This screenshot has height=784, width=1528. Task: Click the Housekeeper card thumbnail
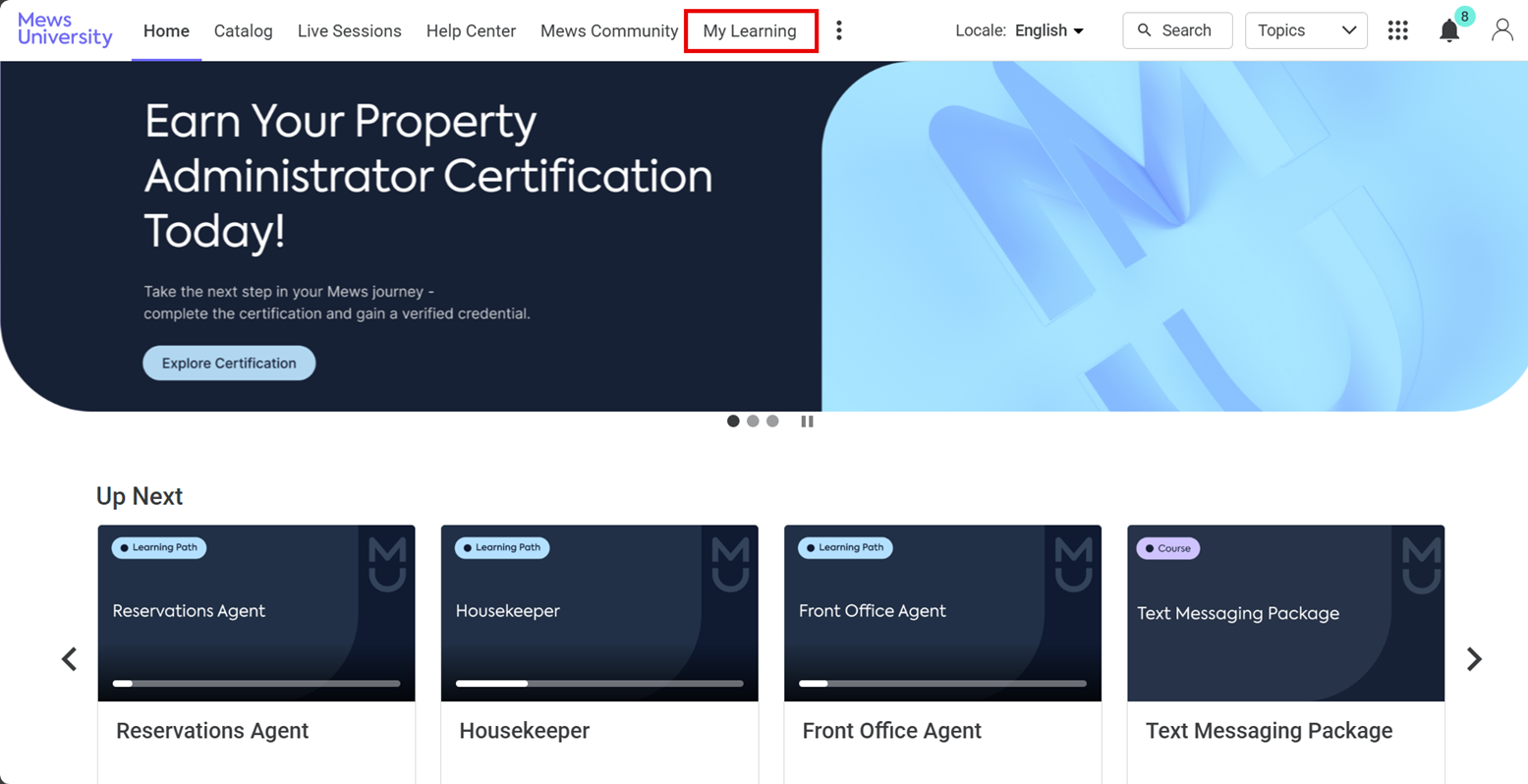pyautogui.click(x=599, y=613)
